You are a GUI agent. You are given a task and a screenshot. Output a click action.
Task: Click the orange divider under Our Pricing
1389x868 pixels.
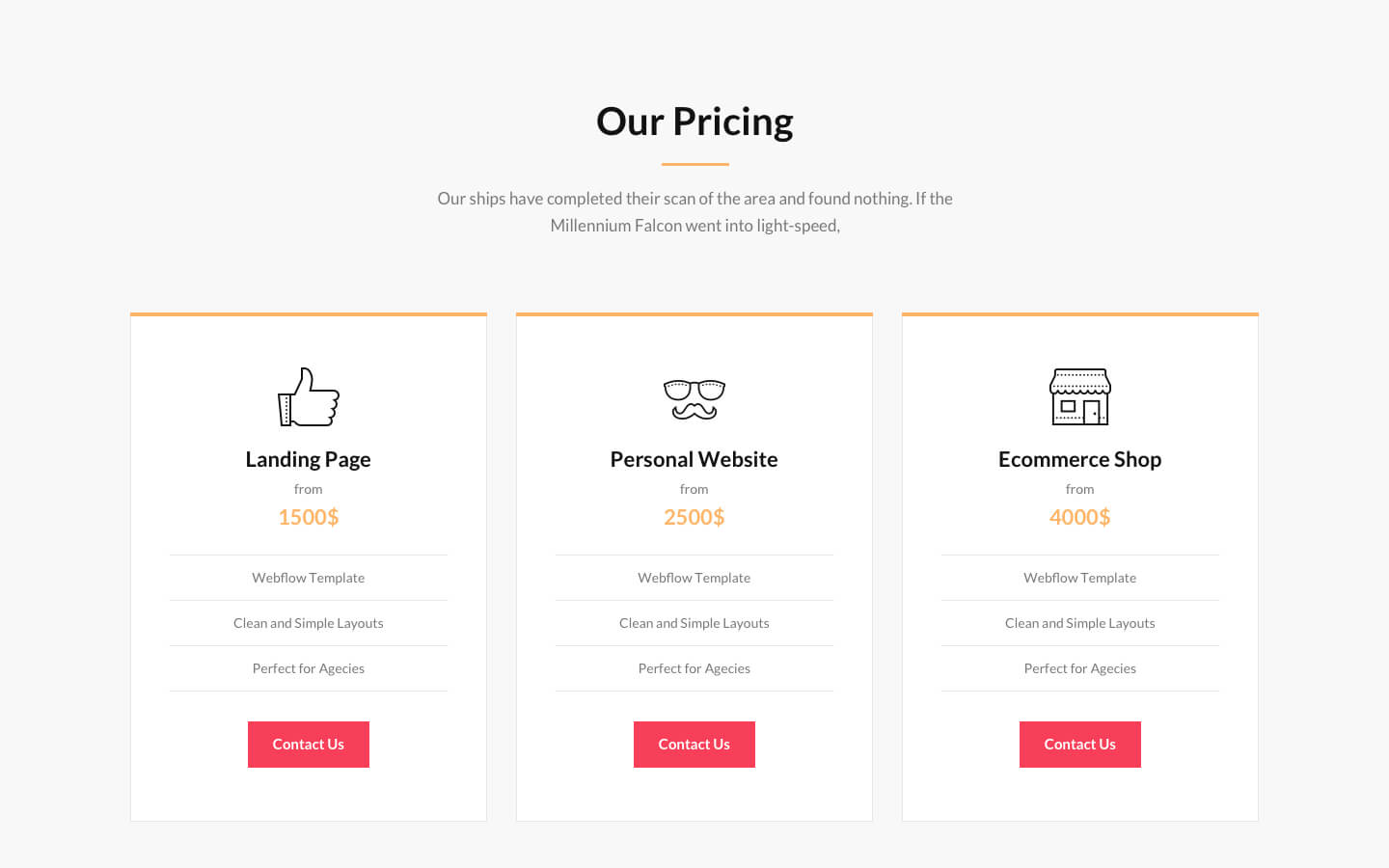tap(694, 165)
